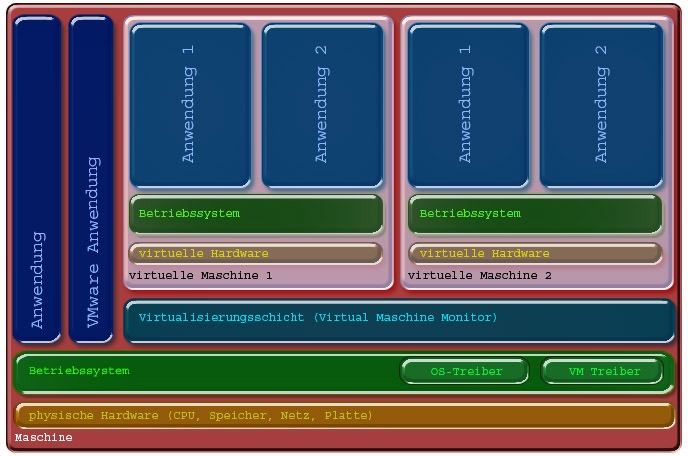
Task: Click the Maschine label at bottom left
Action: pos(43,438)
